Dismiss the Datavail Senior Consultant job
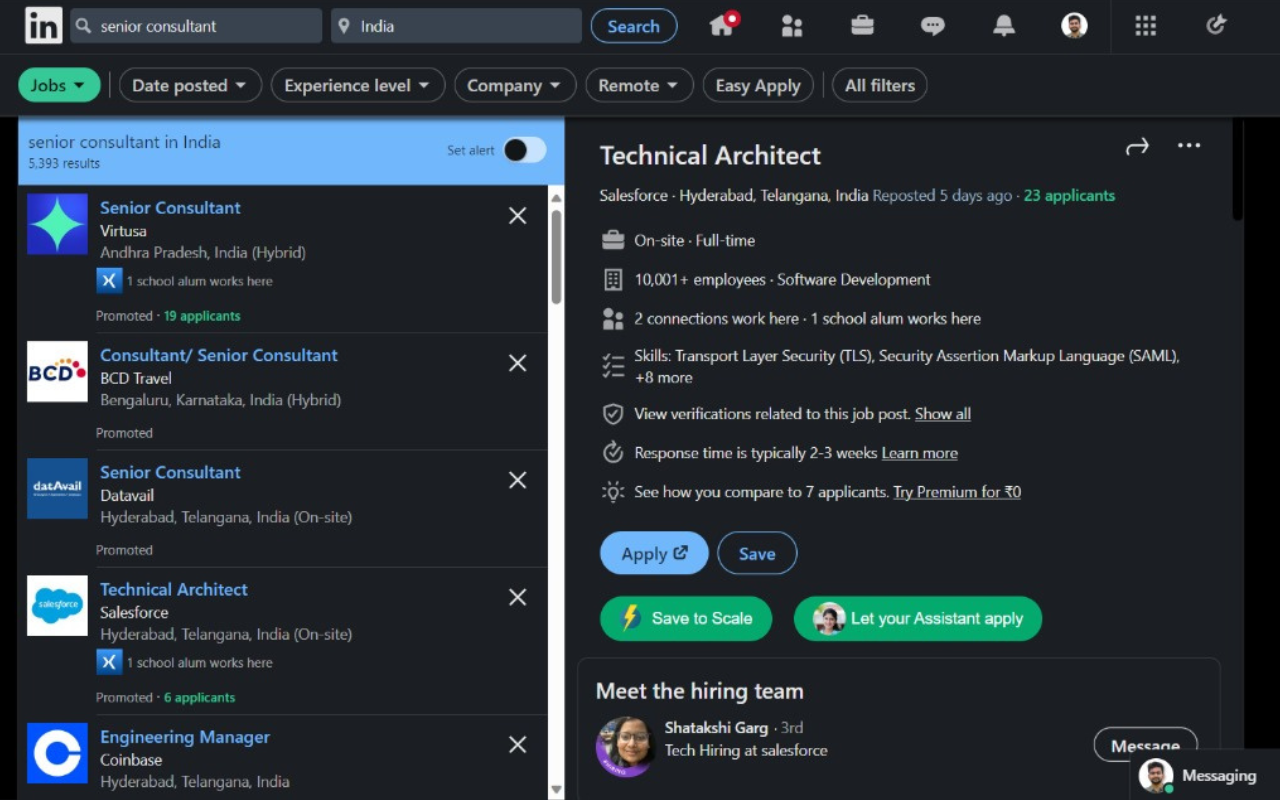The height and width of the screenshot is (800, 1280). (x=517, y=480)
